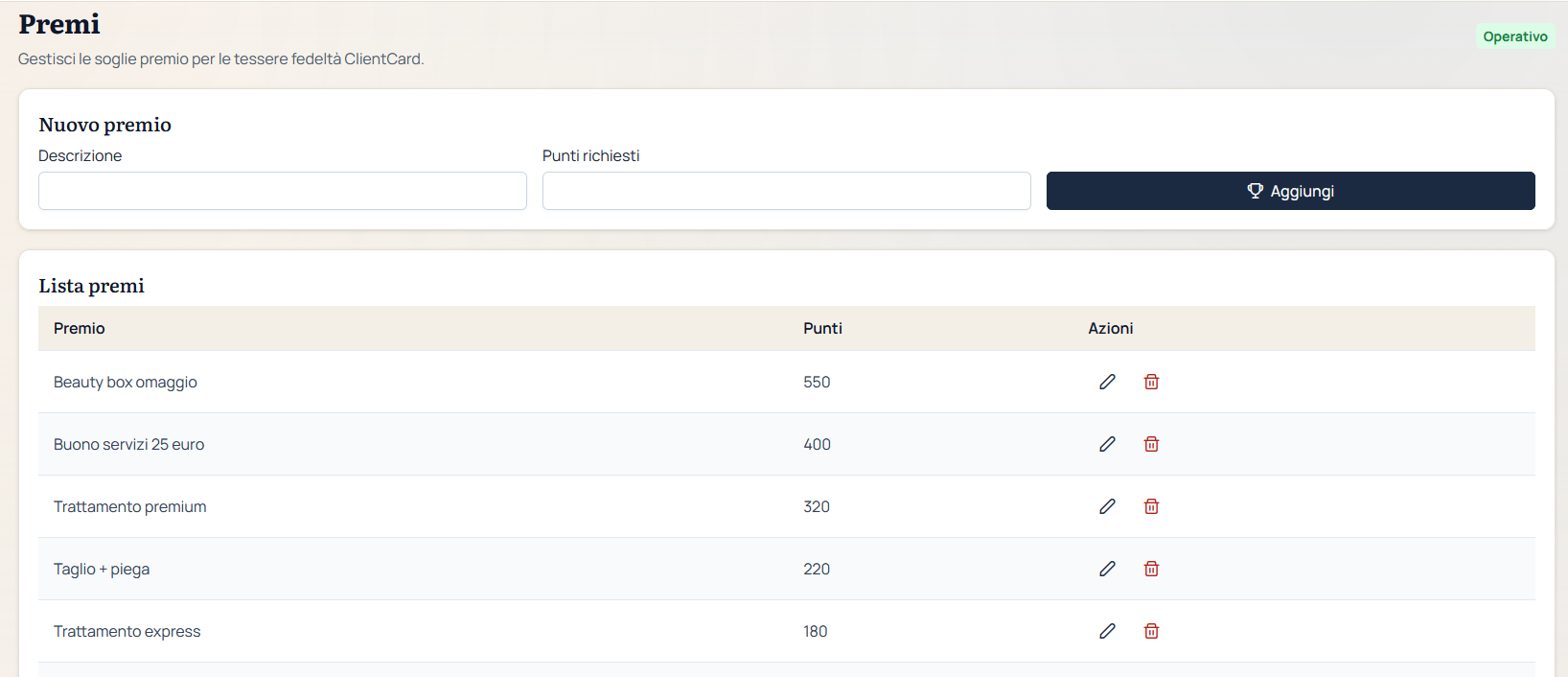Image resolution: width=1568 pixels, height=677 pixels.
Task: Click the Lista premi heading
Action: (92, 286)
